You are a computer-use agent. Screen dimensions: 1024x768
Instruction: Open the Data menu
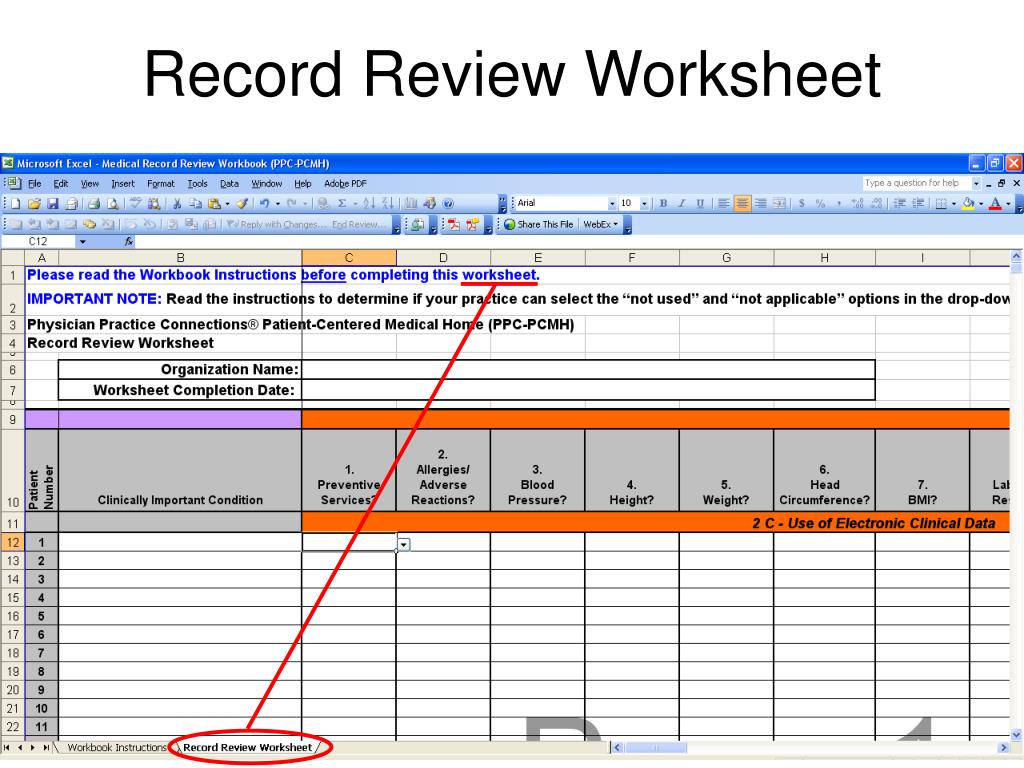(x=229, y=184)
